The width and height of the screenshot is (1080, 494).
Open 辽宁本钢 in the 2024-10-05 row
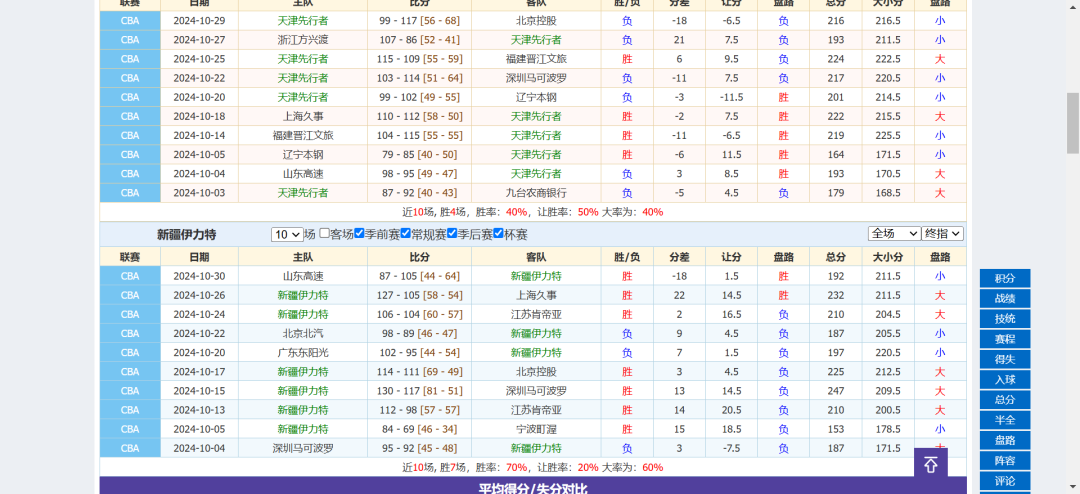[x=303, y=154]
